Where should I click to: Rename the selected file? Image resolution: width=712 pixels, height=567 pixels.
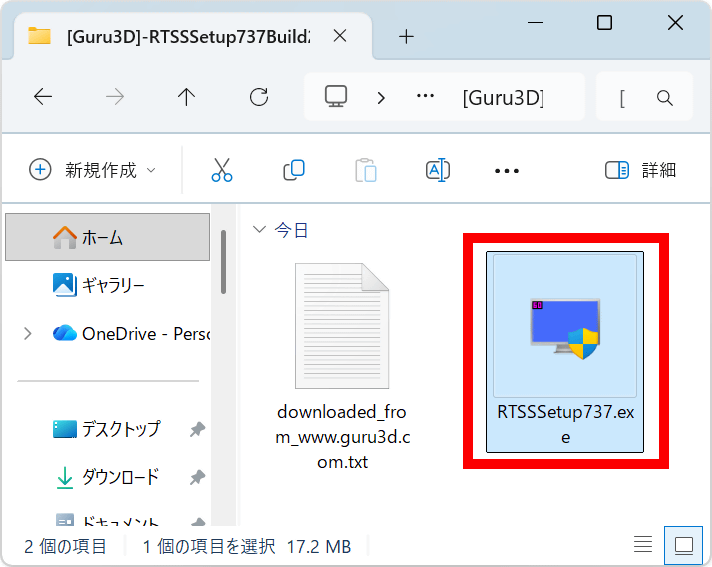pos(438,170)
